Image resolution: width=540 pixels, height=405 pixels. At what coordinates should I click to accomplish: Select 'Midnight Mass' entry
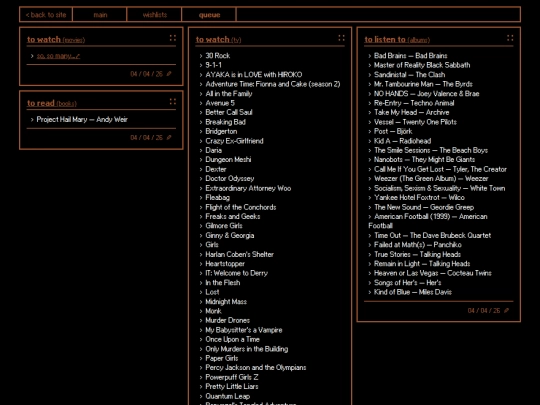226,302
